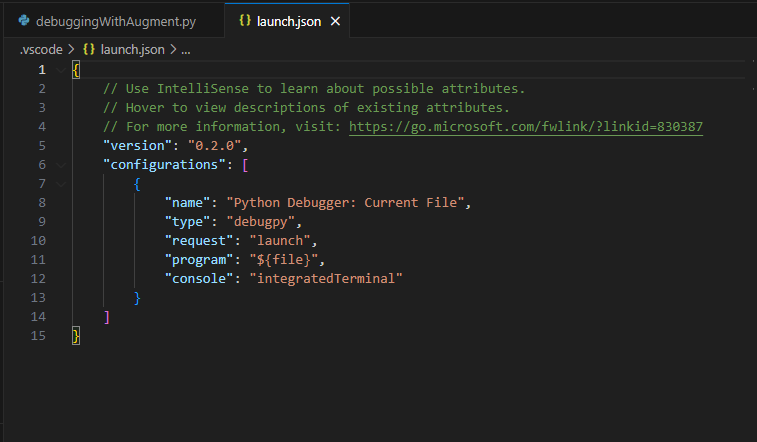Viewport: 757px width, 442px height.
Task: Switch to the debuggingWithAugment.py tab
Action: point(114,21)
